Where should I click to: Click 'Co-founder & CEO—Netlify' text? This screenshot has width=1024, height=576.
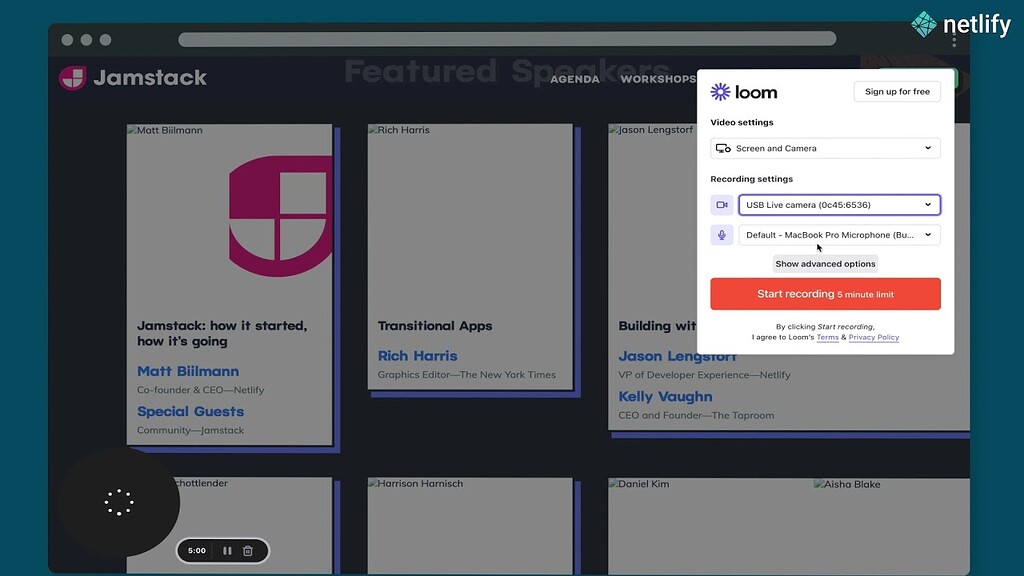[200, 390]
